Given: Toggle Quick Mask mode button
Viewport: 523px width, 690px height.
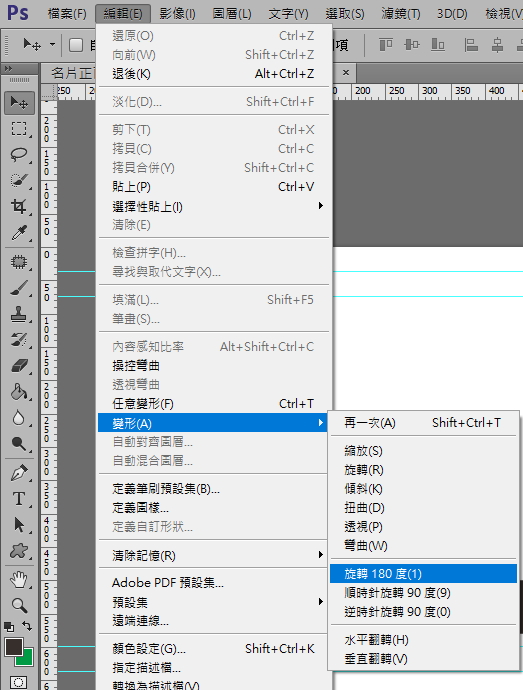Looking at the screenshot, I should [18, 682].
